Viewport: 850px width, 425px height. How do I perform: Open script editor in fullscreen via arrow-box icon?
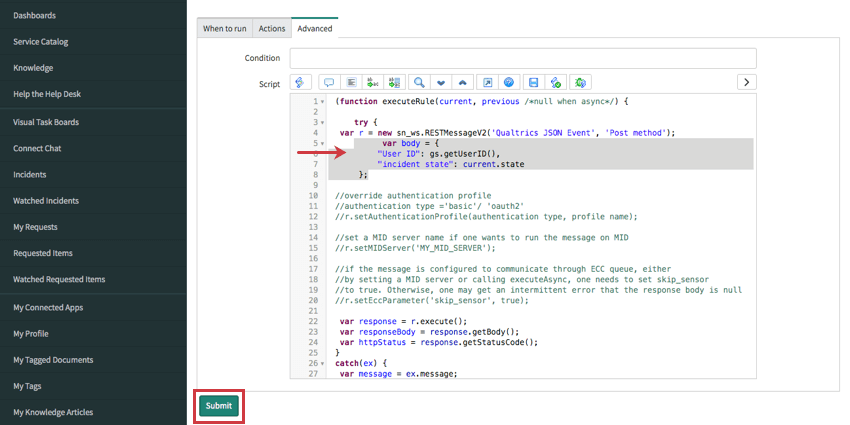[487, 82]
